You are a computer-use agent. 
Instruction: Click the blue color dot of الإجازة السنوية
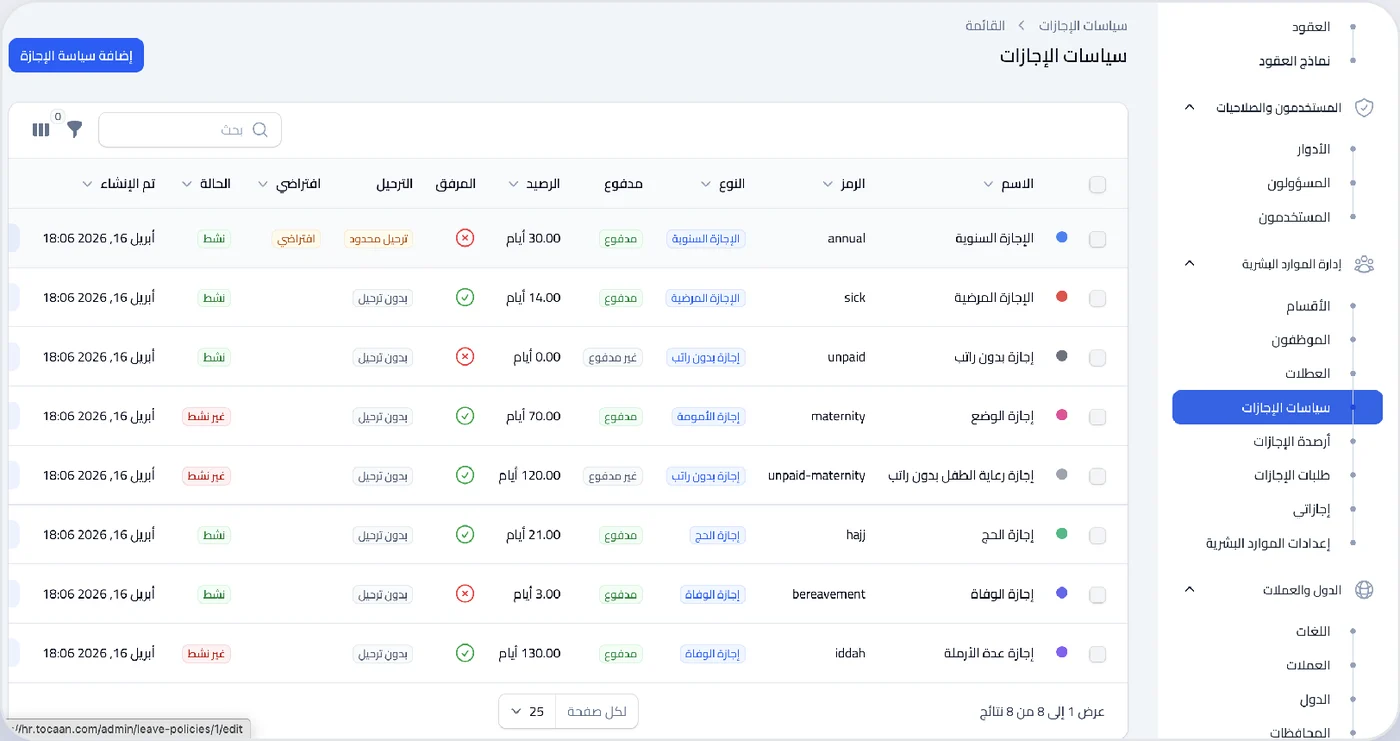pyautogui.click(x=1062, y=238)
